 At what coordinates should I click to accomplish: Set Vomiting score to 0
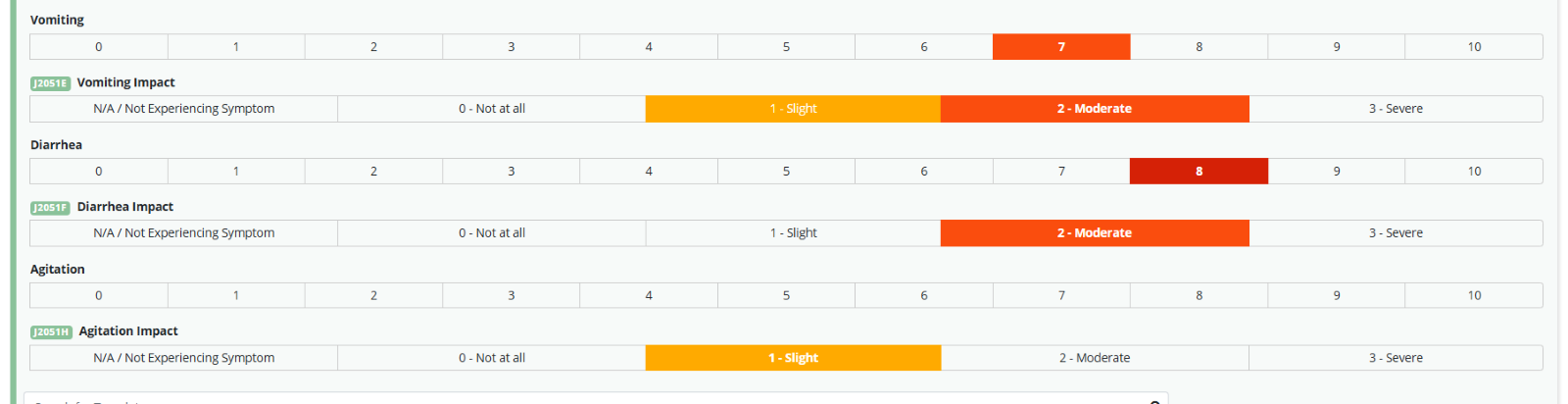pos(99,47)
